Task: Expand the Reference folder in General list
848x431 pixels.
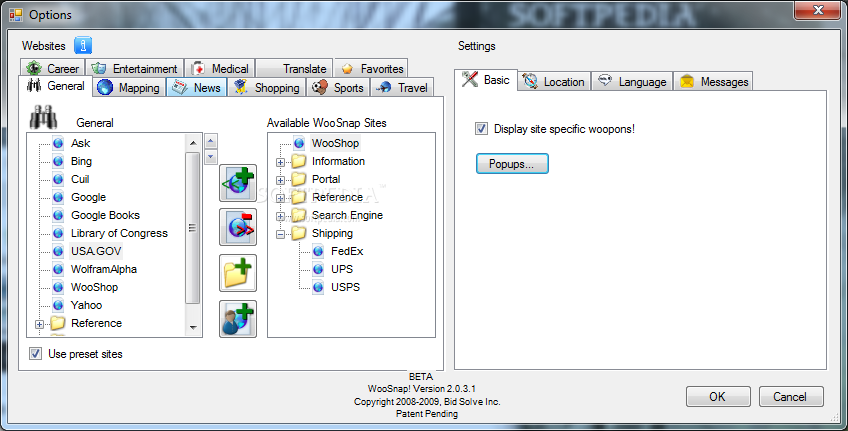Action: coord(39,324)
